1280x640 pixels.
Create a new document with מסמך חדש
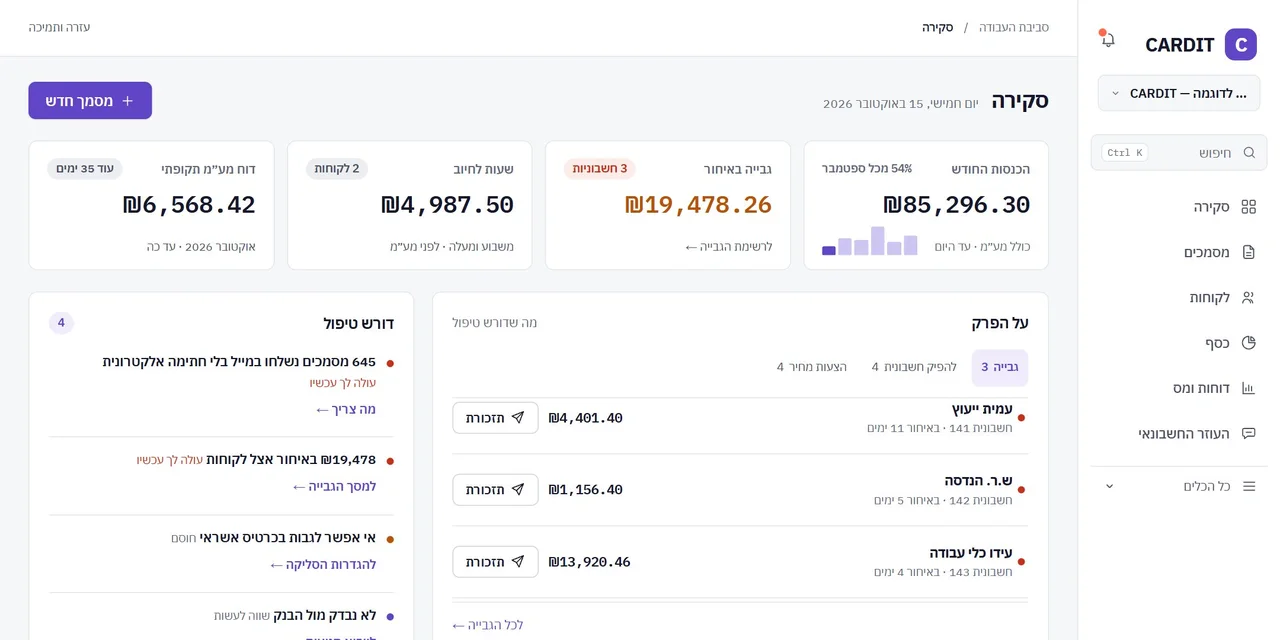click(x=90, y=101)
